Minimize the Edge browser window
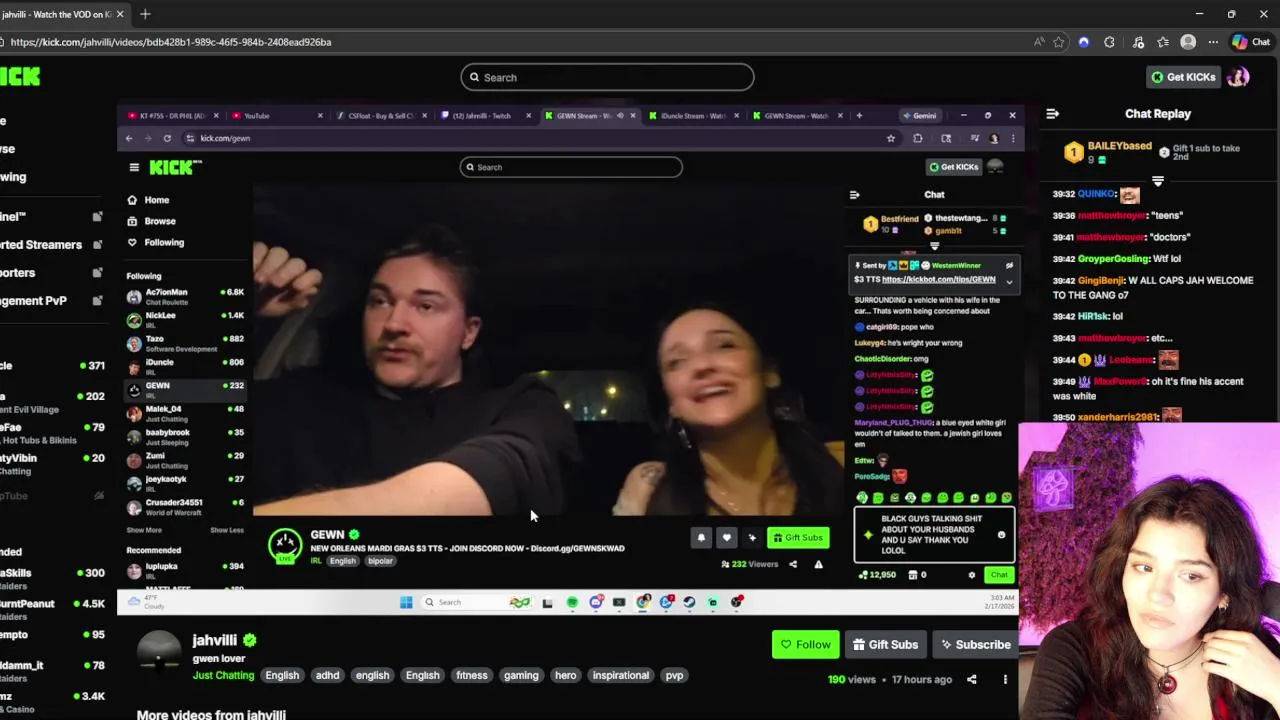 (x=1199, y=14)
